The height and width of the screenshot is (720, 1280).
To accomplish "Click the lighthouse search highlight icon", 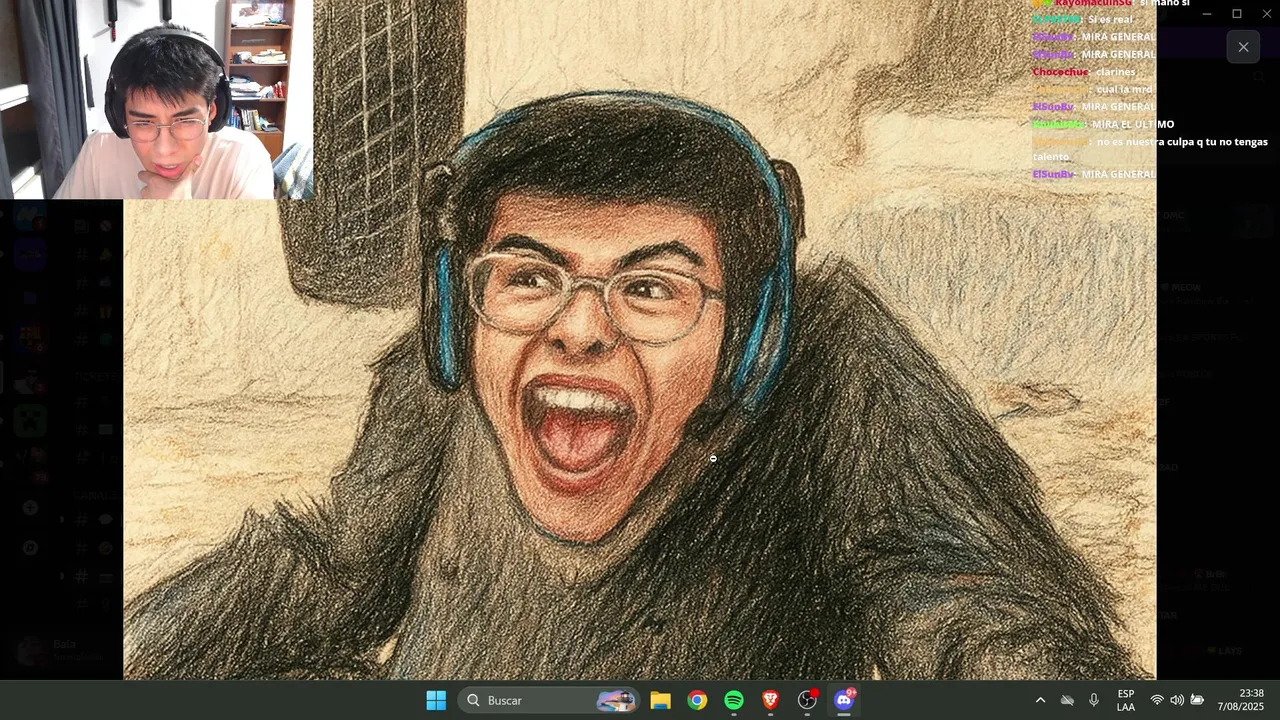I will click(617, 700).
